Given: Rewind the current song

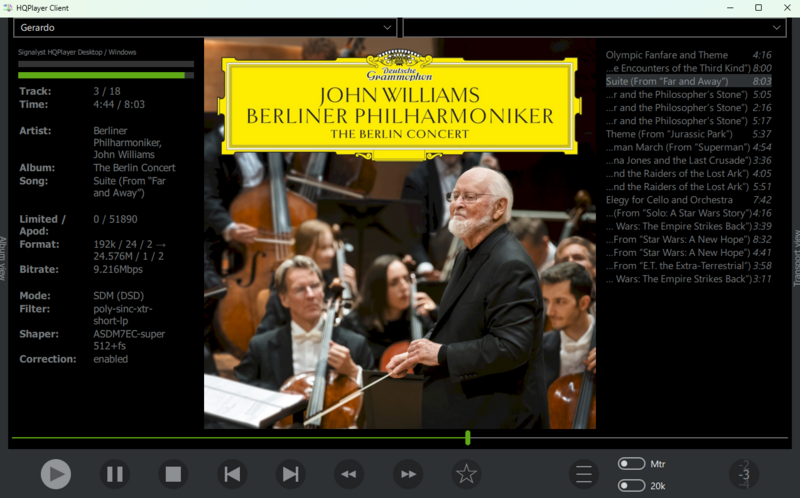Looking at the screenshot, I should pyautogui.click(x=348, y=474).
